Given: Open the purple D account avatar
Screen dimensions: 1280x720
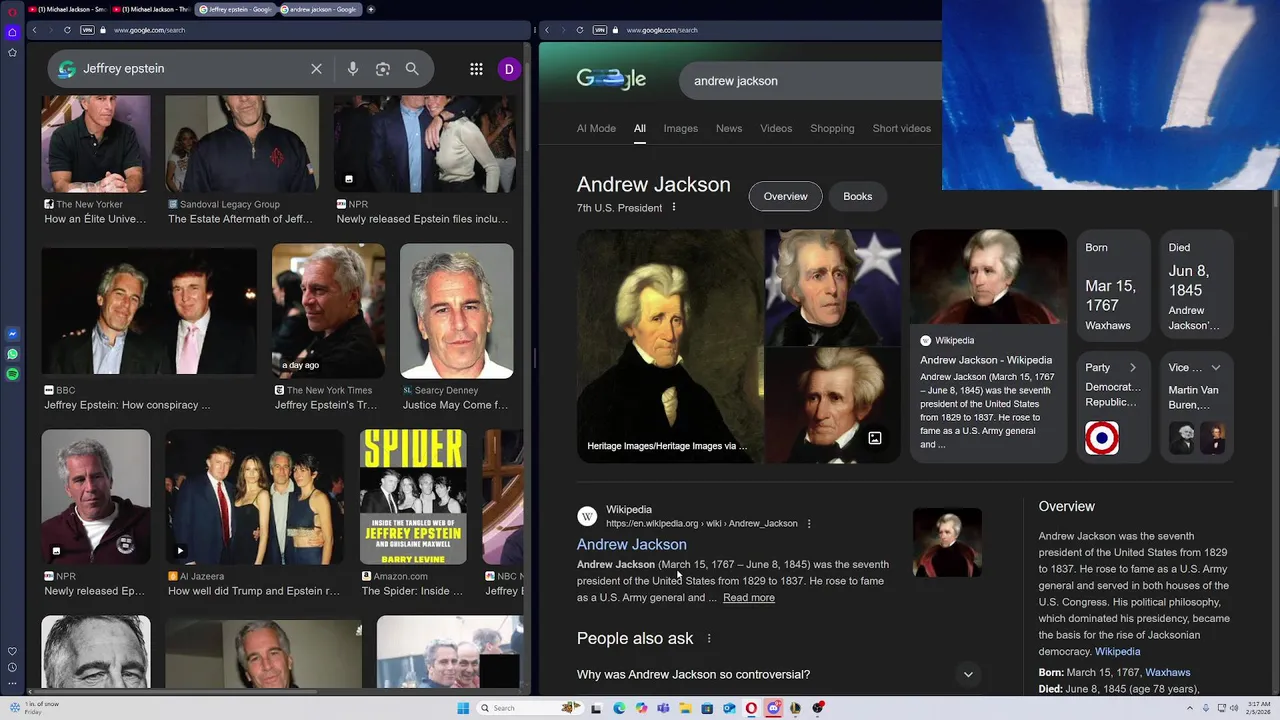Looking at the screenshot, I should click(x=509, y=69).
